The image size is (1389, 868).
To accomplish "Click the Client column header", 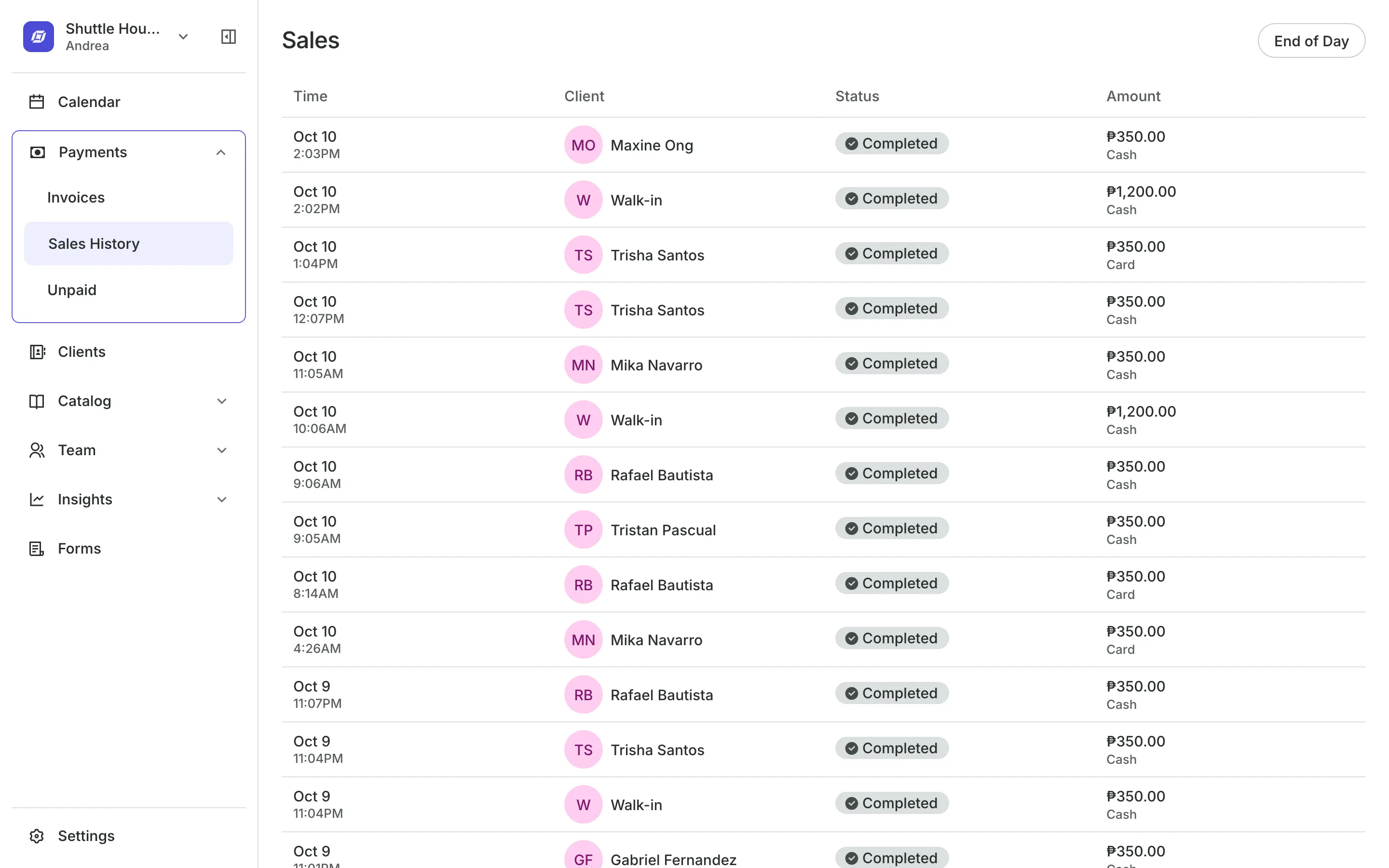I will coord(585,96).
